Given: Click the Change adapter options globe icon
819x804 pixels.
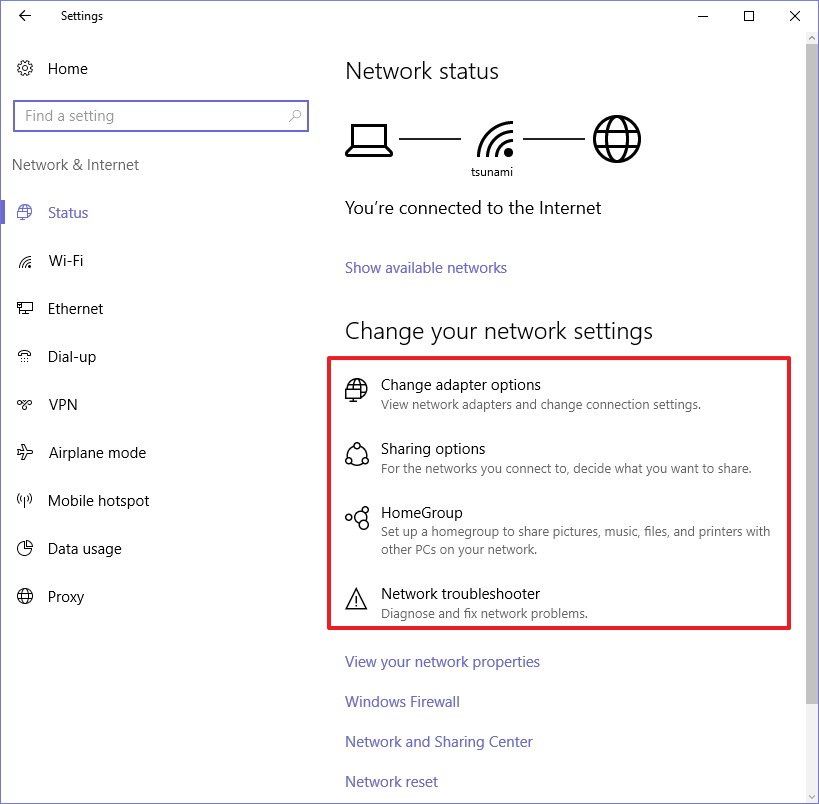Looking at the screenshot, I should coord(356,390).
